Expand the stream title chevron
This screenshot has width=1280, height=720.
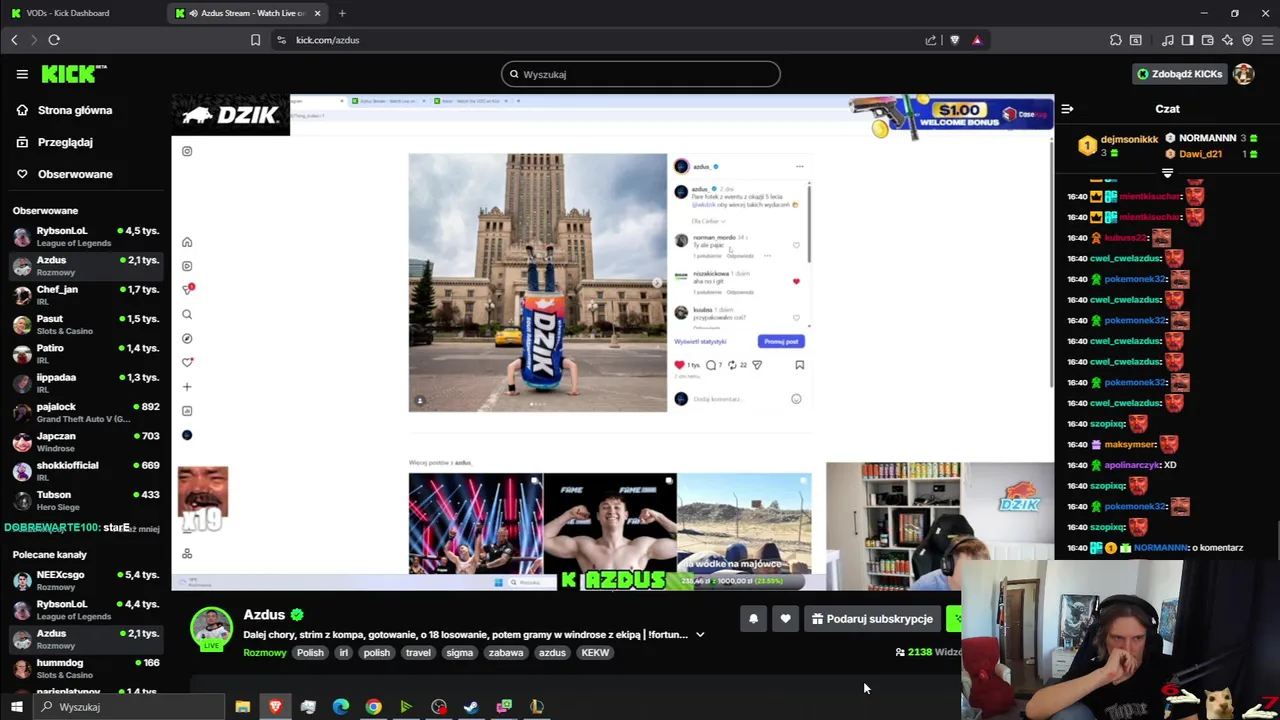pyautogui.click(x=700, y=635)
